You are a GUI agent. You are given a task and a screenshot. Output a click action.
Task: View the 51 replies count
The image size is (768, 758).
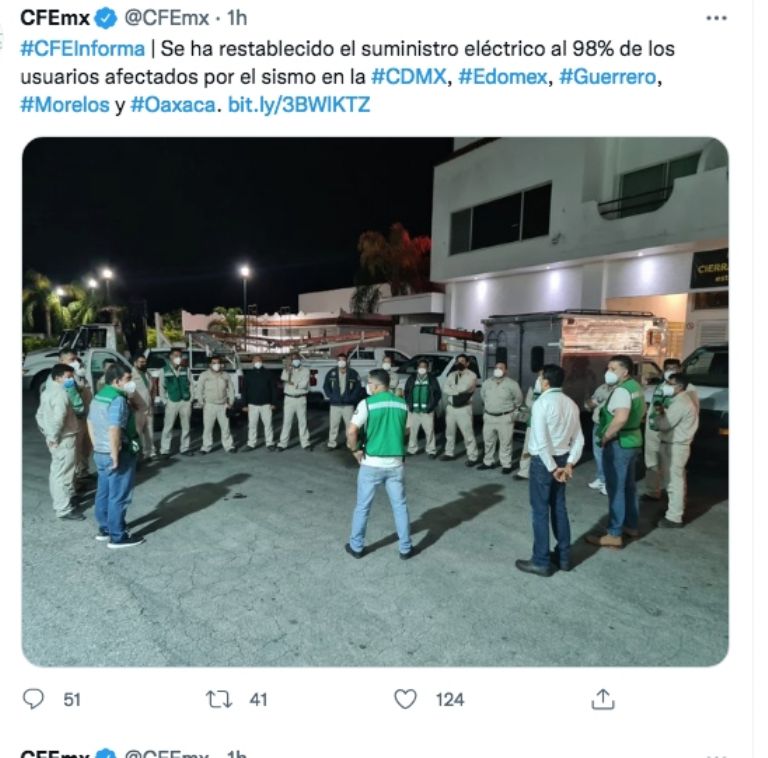click(x=72, y=700)
